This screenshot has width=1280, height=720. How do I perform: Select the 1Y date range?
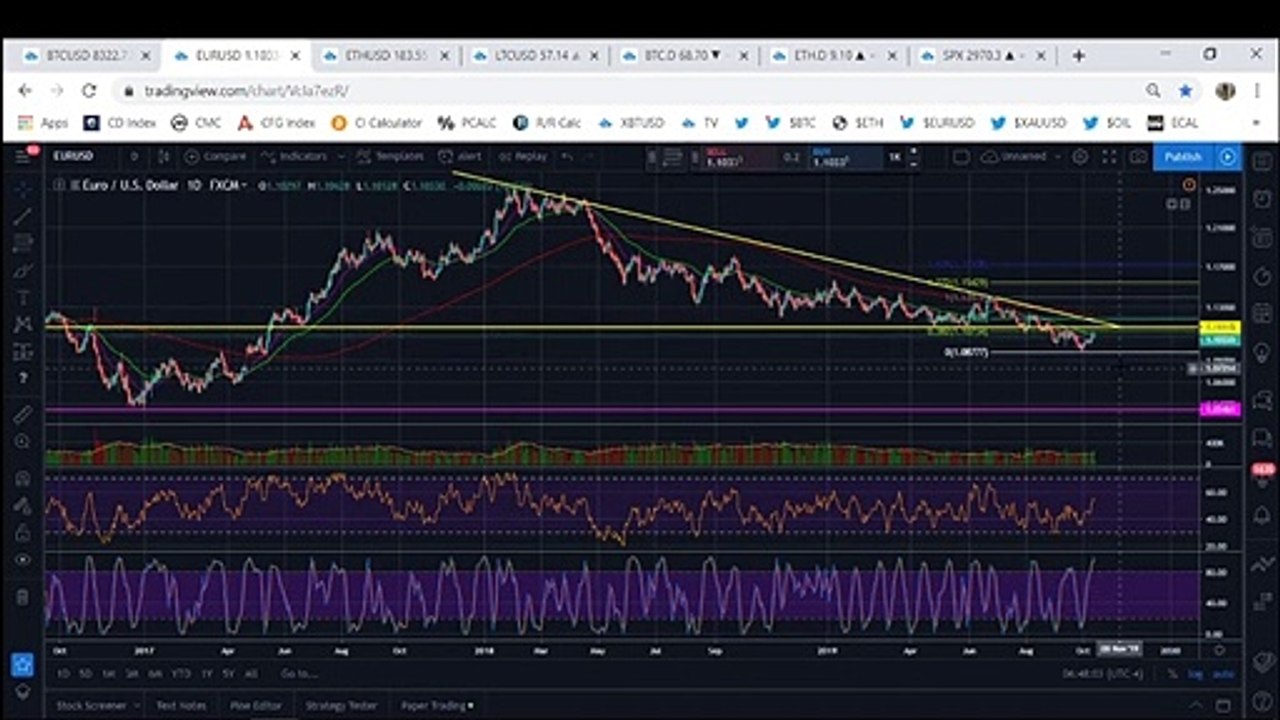coord(206,674)
